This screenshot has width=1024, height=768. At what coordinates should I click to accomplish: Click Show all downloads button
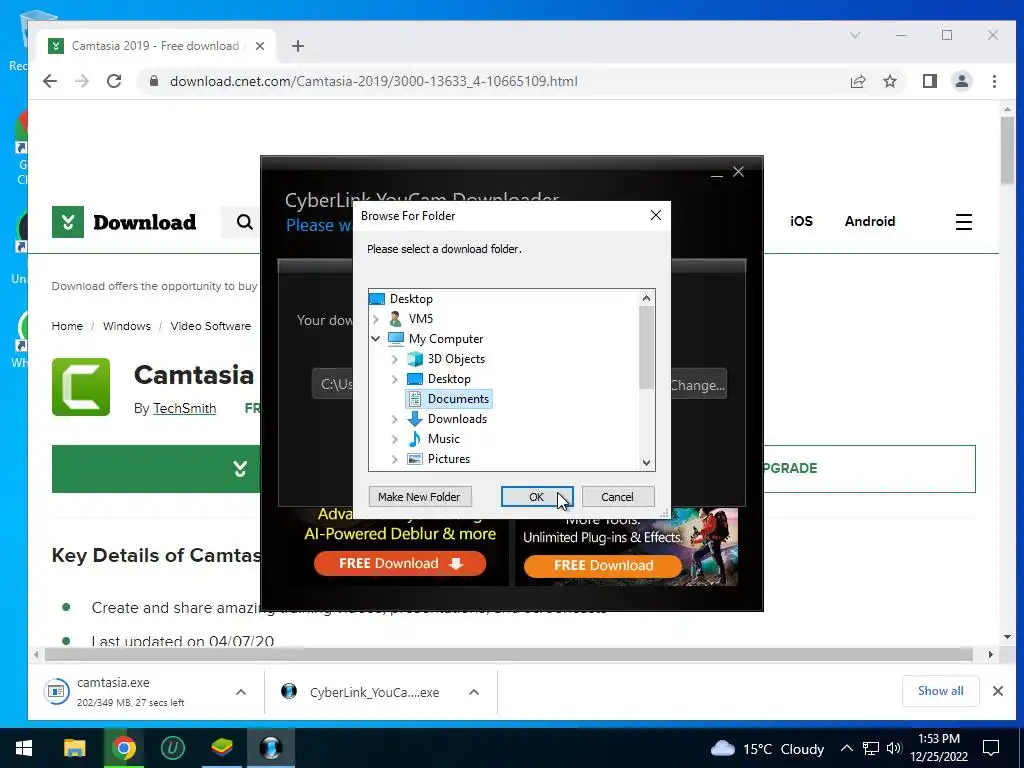coord(940,691)
